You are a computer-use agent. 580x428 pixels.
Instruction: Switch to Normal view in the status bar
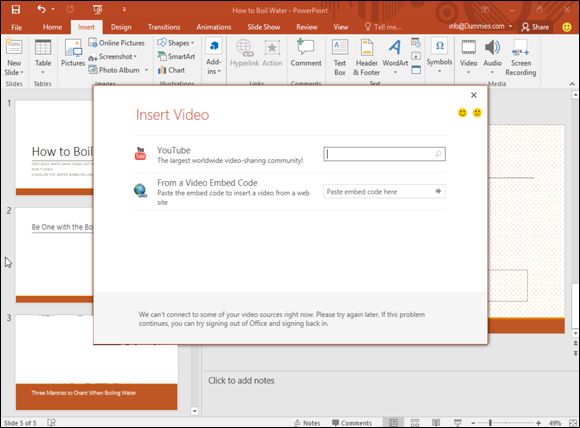pyautogui.click(x=394, y=422)
